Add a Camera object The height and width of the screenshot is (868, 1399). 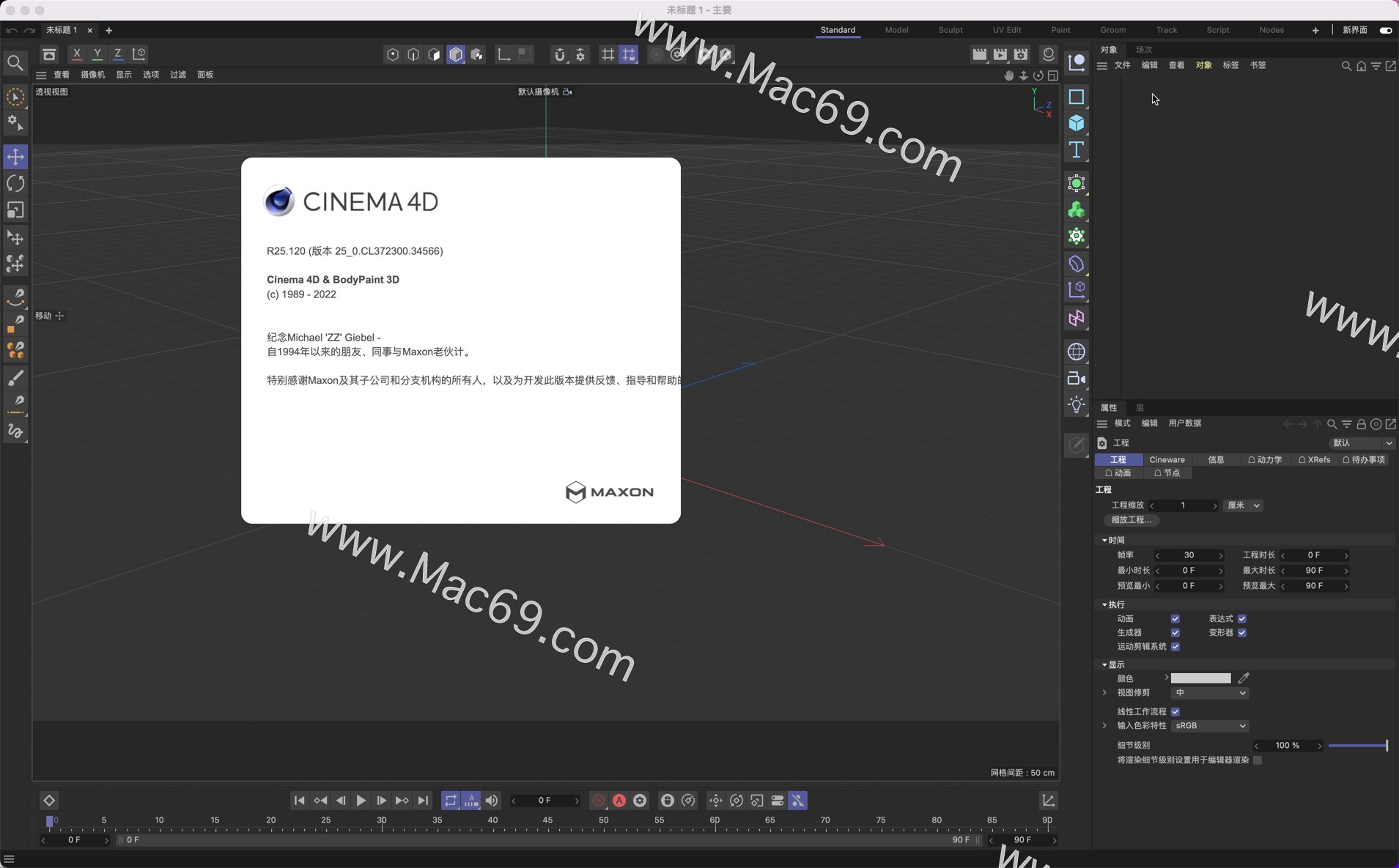pyautogui.click(x=1076, y=378)
